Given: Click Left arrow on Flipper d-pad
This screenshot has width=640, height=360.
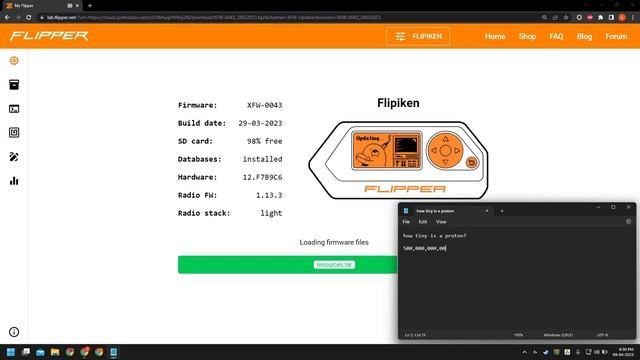Looking at the screenshot, I should 434,151.
